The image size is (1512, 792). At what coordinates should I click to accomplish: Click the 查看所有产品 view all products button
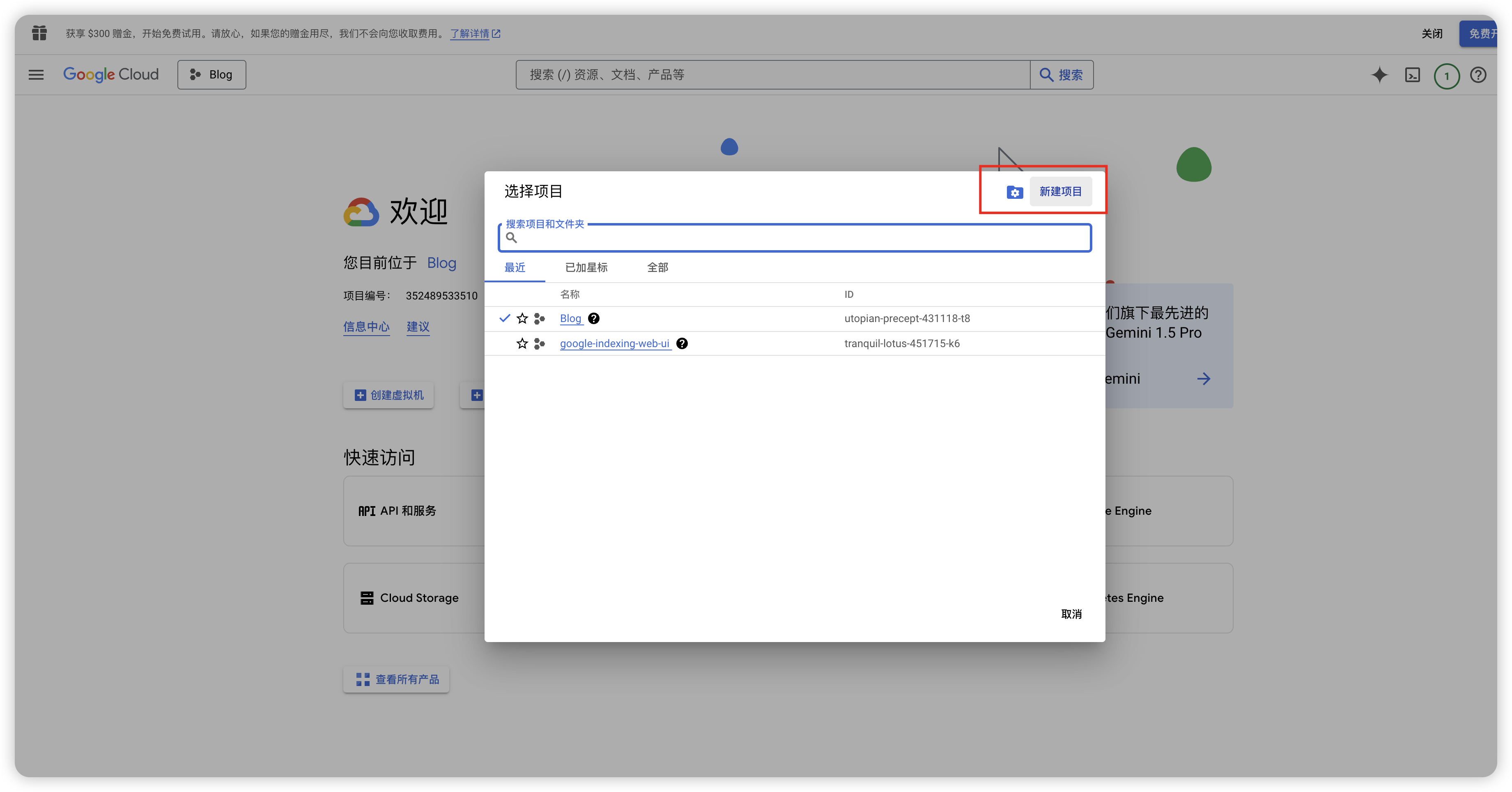pyautogui.click(x=396, y=679)
